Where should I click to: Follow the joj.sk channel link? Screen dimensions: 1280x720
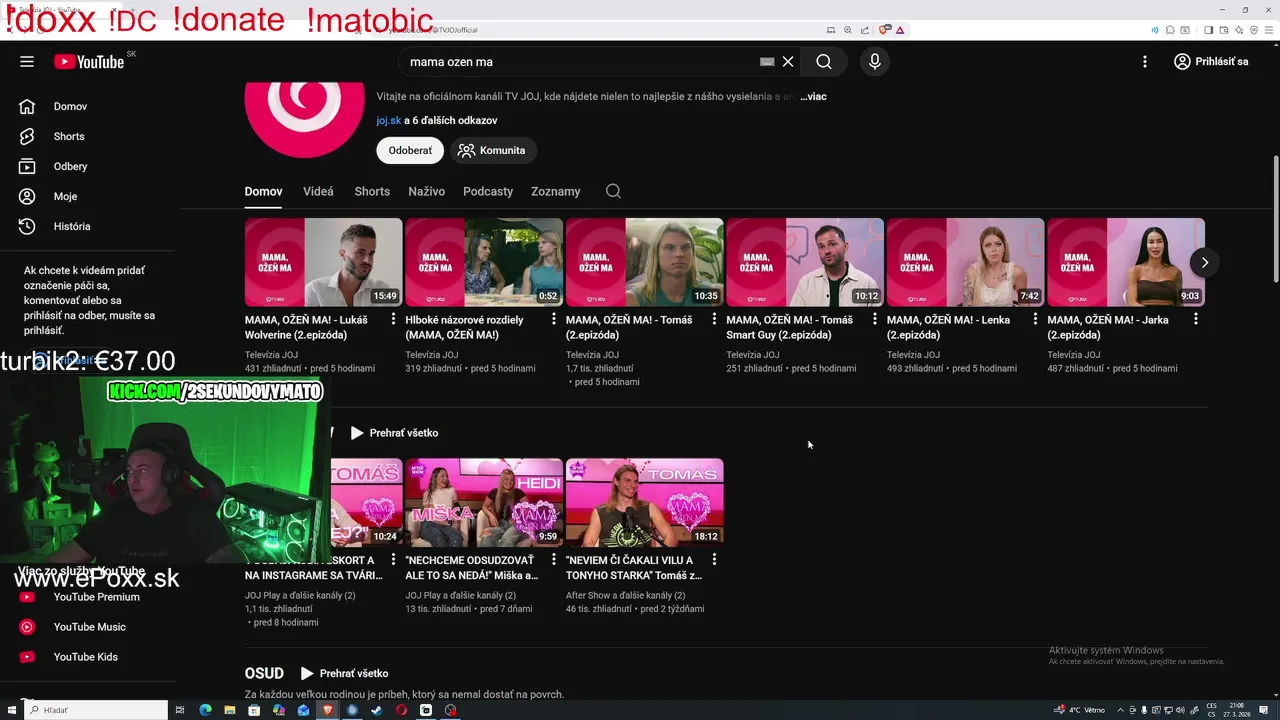tap(389, 120)
